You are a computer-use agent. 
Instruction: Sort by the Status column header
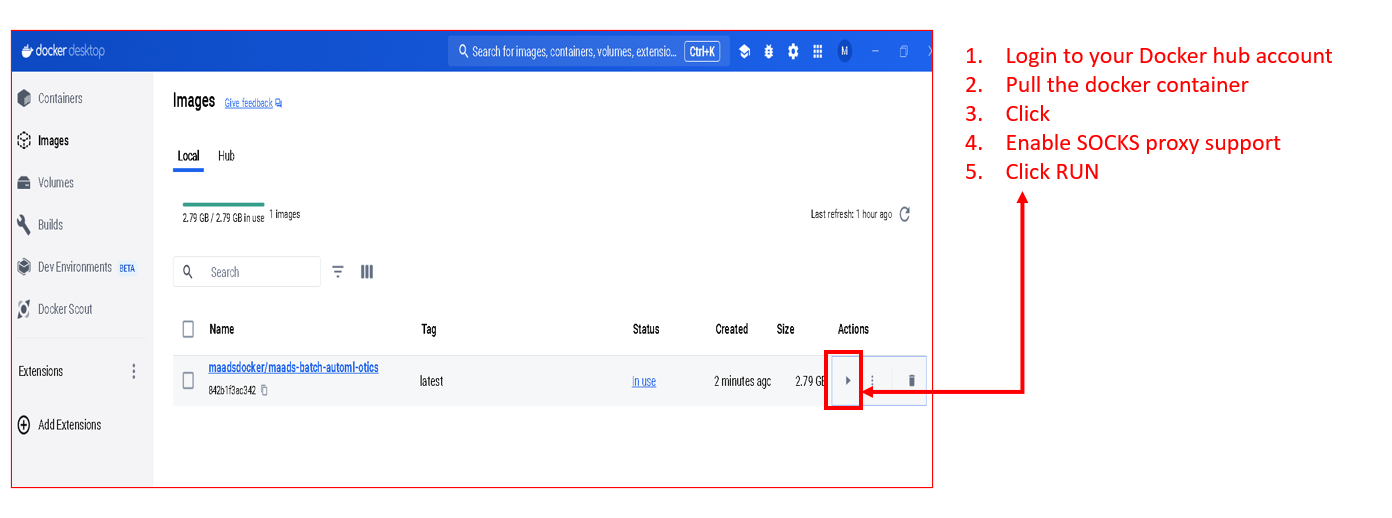pos(646,329)
